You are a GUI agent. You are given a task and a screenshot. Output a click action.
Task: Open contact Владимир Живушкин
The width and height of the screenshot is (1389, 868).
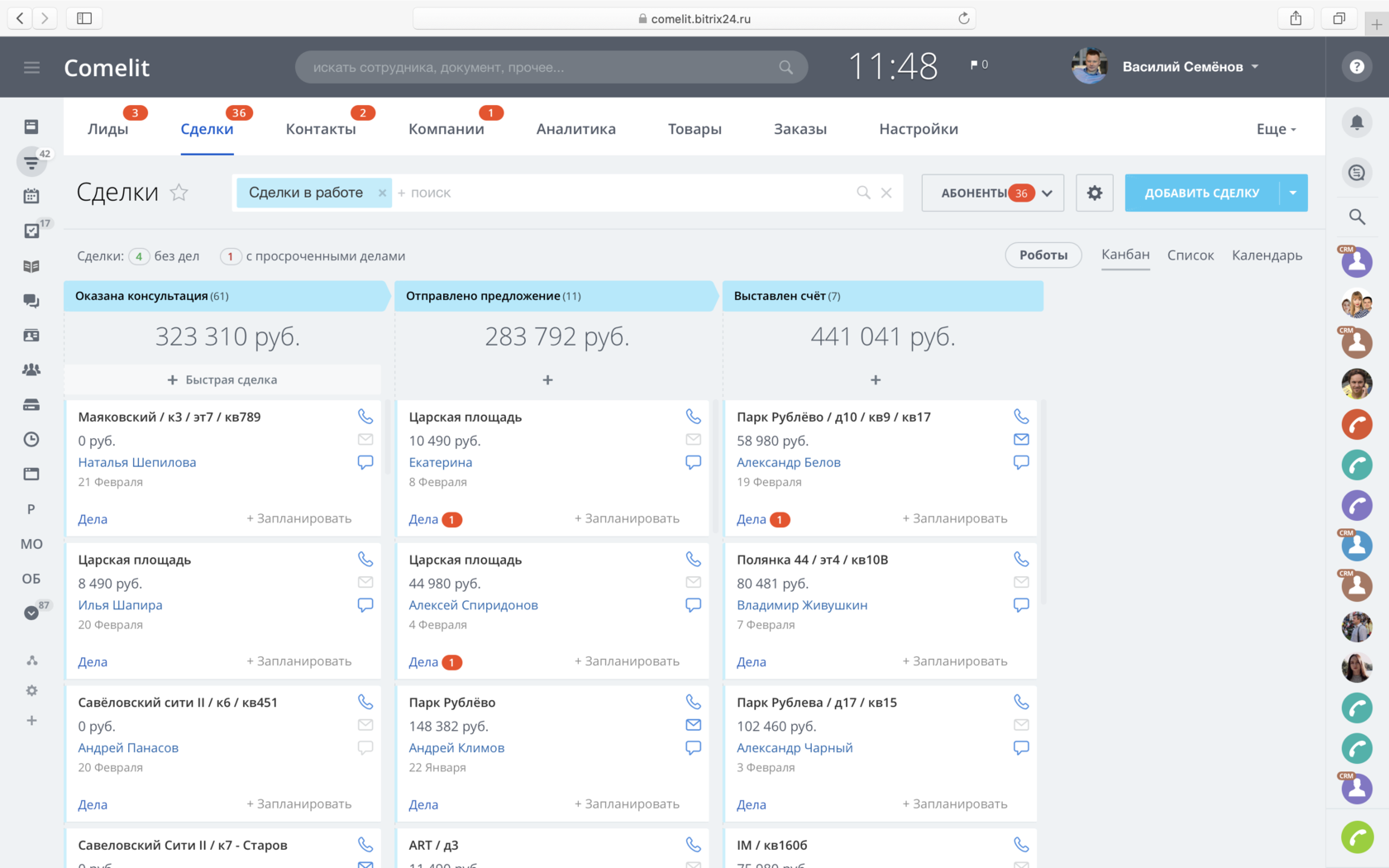(x=802, y=605)
